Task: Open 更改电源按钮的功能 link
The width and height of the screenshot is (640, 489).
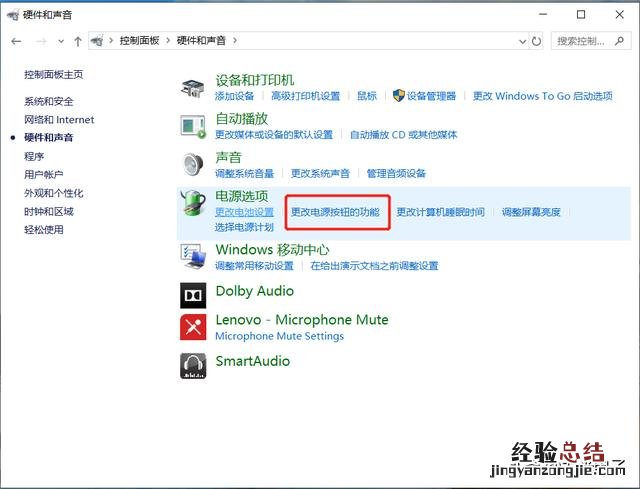Action: [335, 212]
